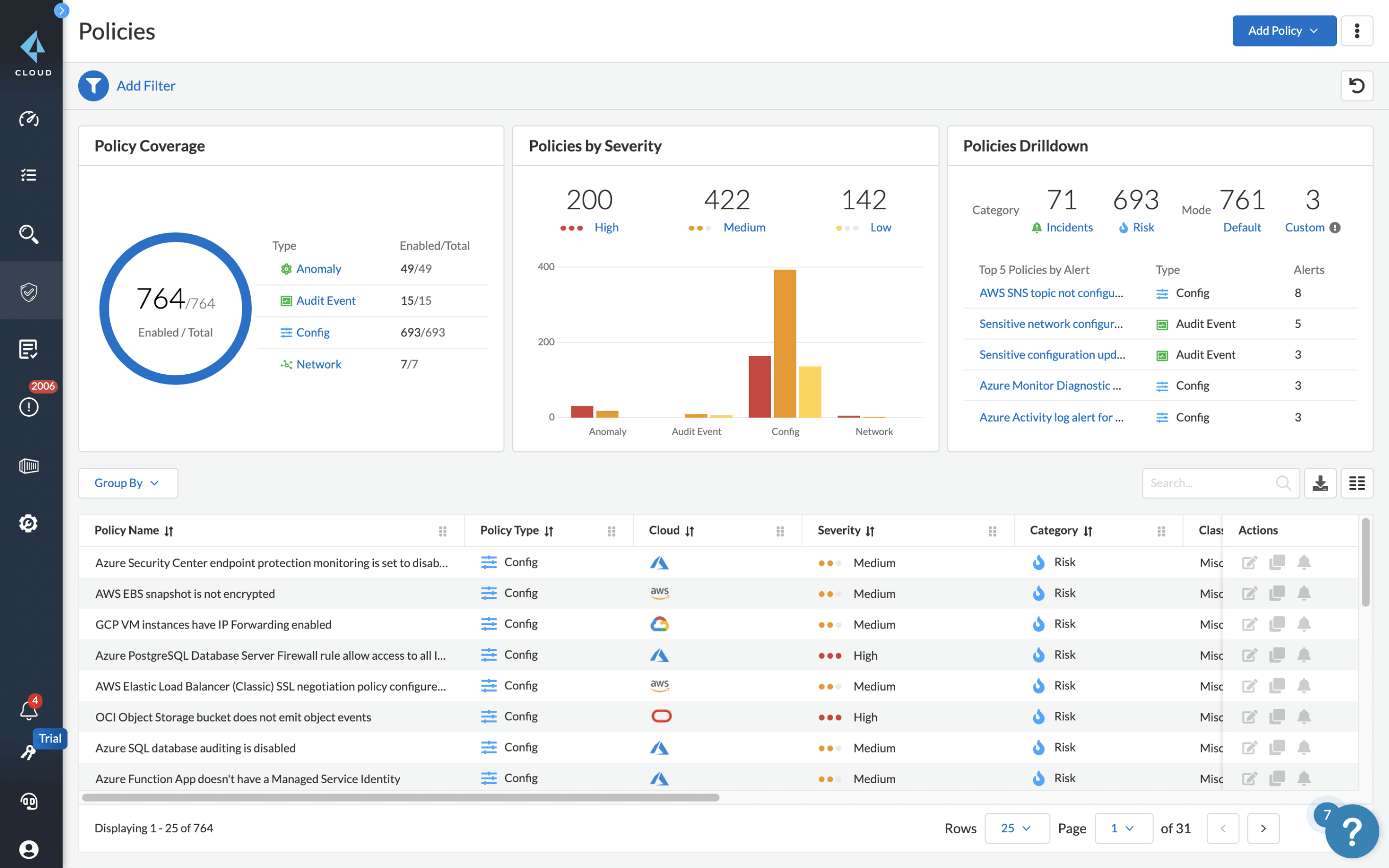Expand the Group By dropdown

coord(127,482)
